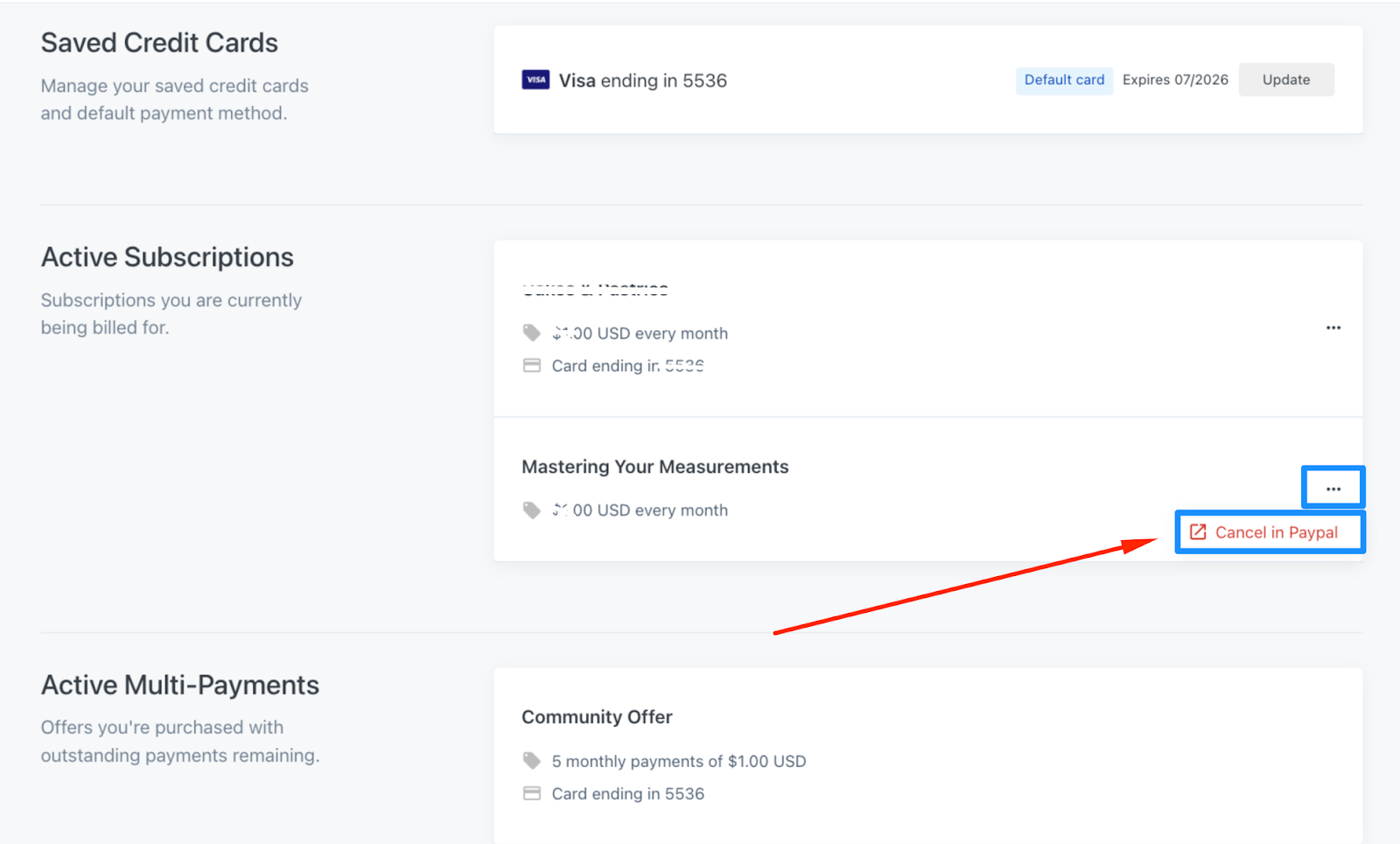This screenshot has height=844, width=1400.
Task: Click the Default card badge
Action: coord(1064,80)
